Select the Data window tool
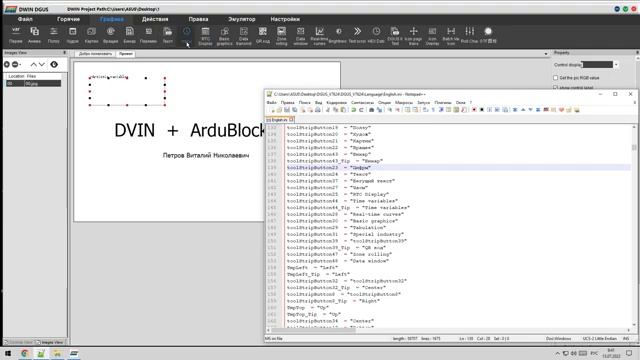 coord(300,36)
